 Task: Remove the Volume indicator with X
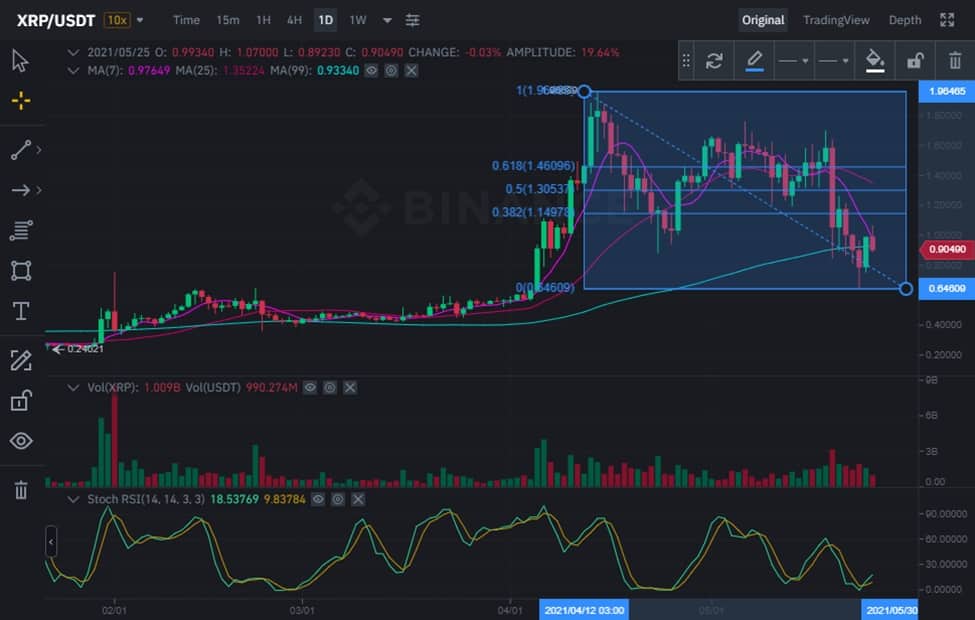pos(350,387)
